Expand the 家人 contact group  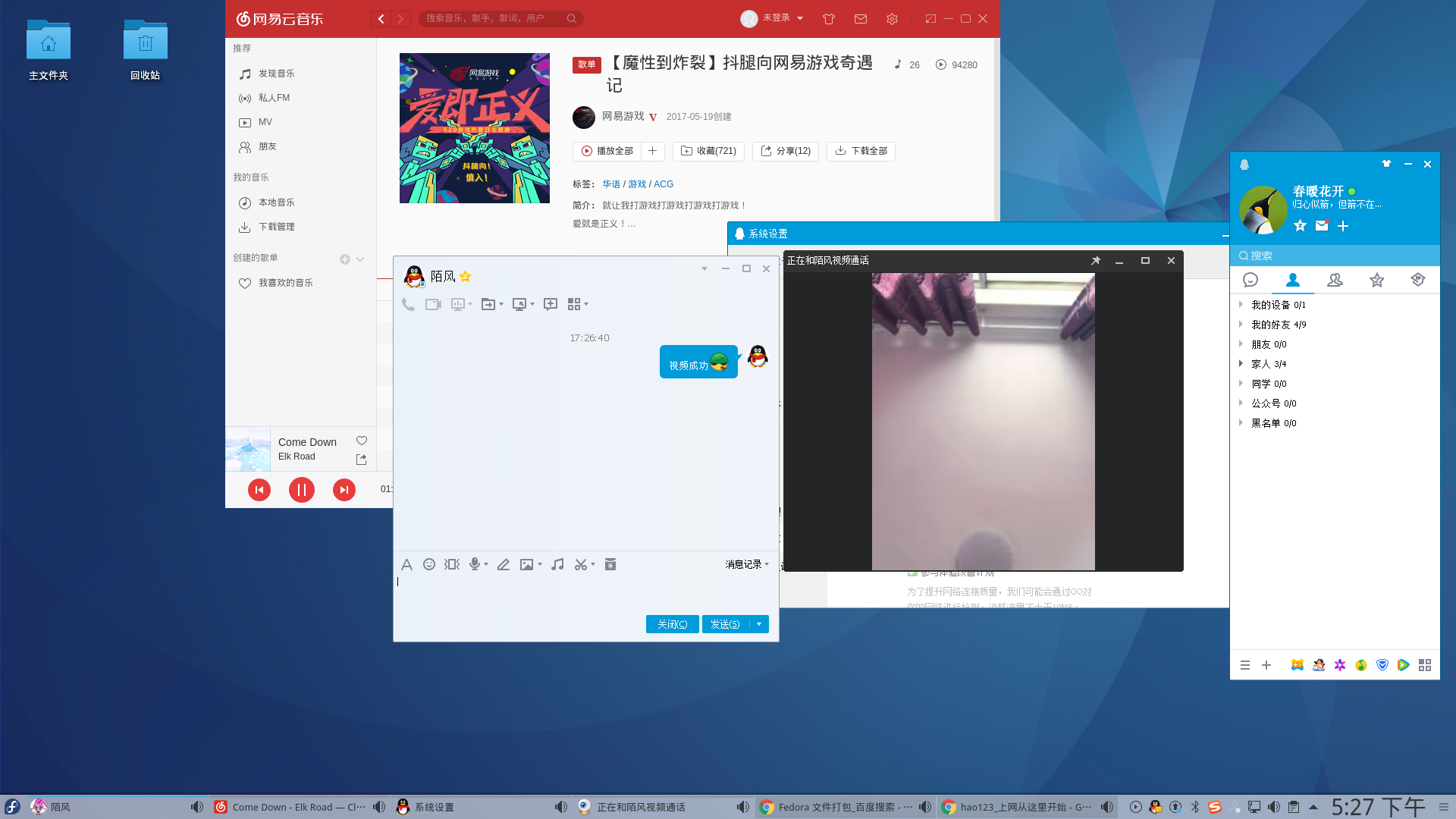click(x=1262, y=364)
